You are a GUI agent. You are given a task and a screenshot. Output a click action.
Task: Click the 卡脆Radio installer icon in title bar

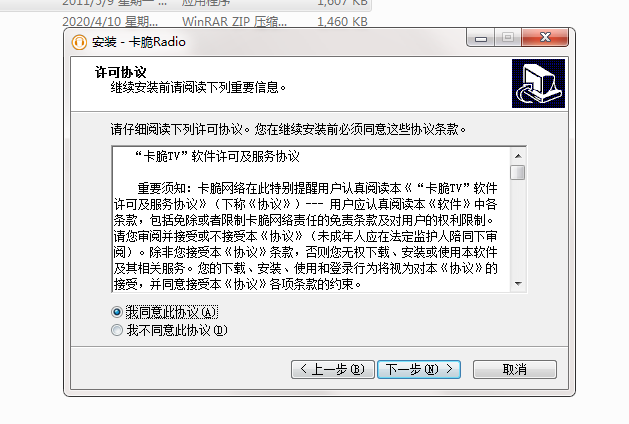click(79, 42)
